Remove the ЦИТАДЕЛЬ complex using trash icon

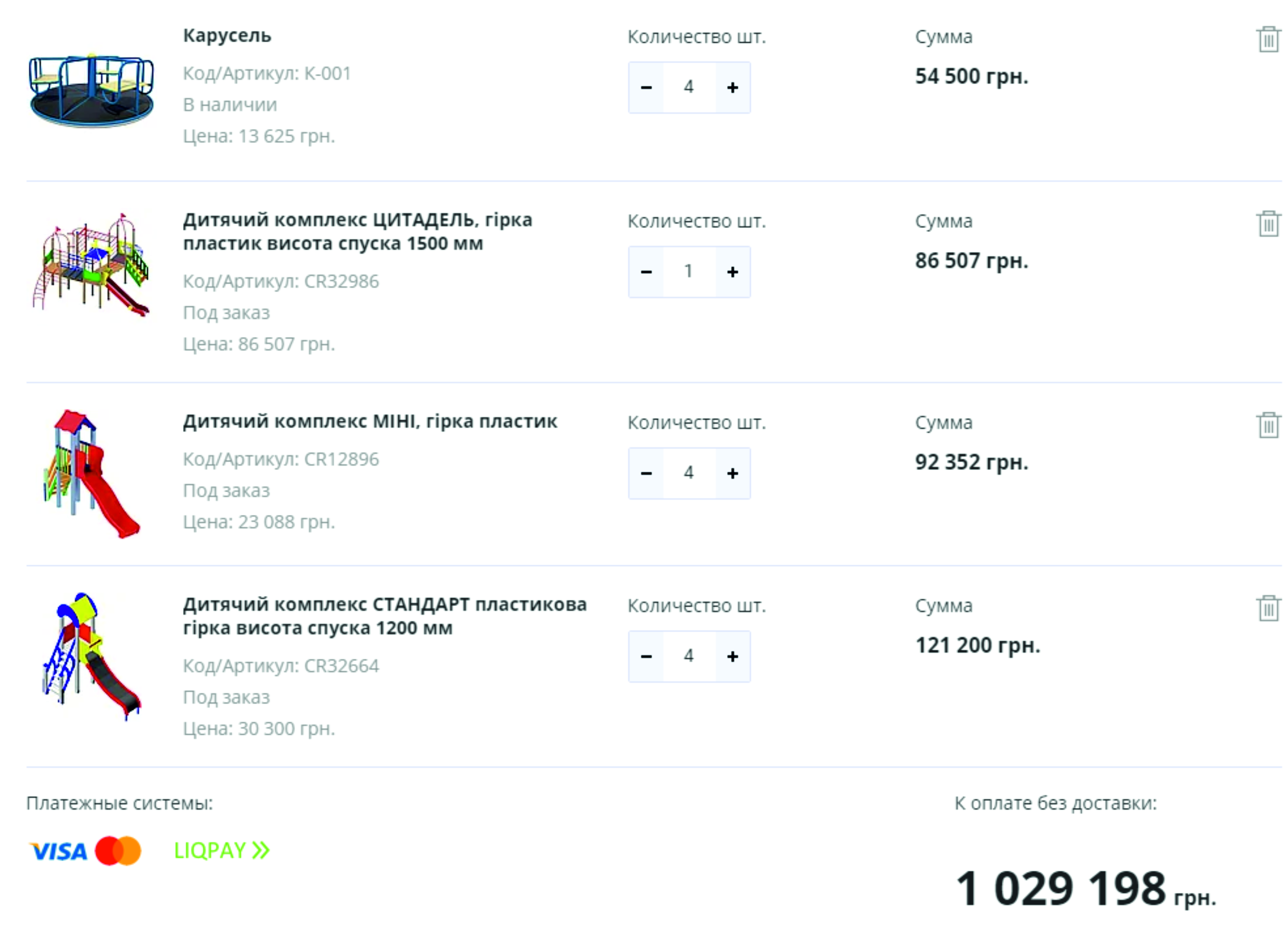pyautogui.click(x=1267, y=223)
